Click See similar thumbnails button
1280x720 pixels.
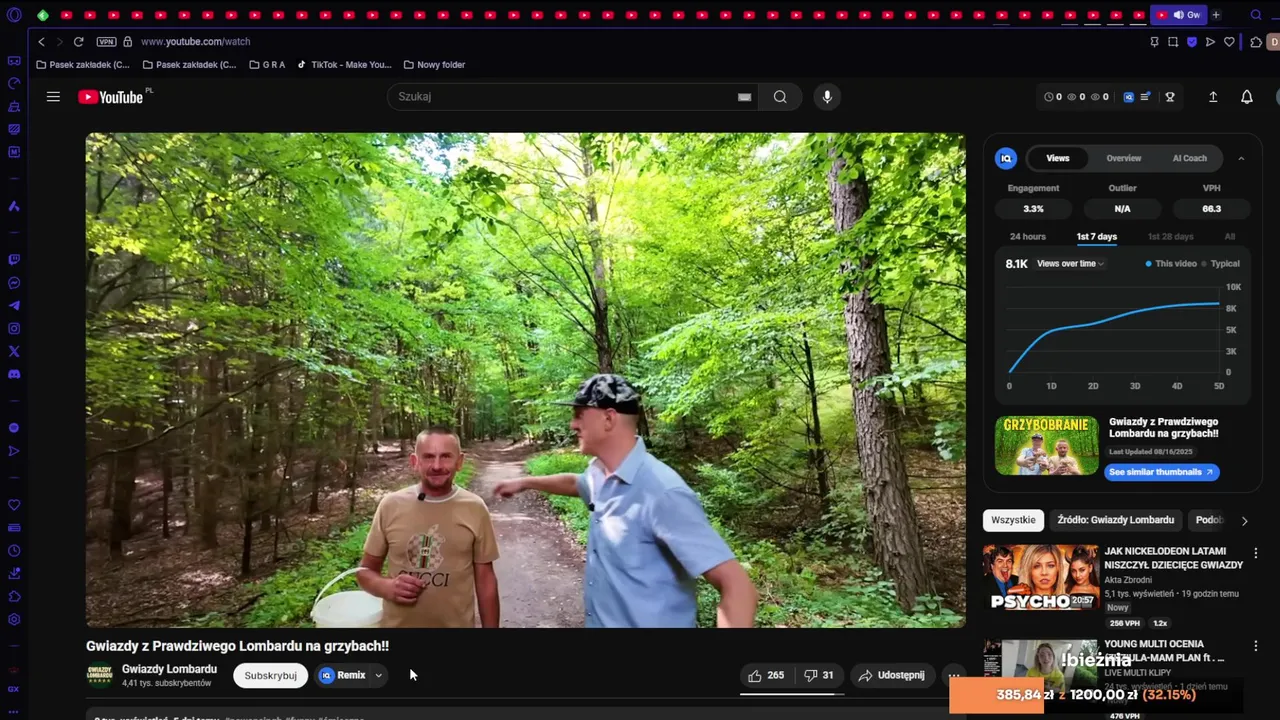point(1162,472)
